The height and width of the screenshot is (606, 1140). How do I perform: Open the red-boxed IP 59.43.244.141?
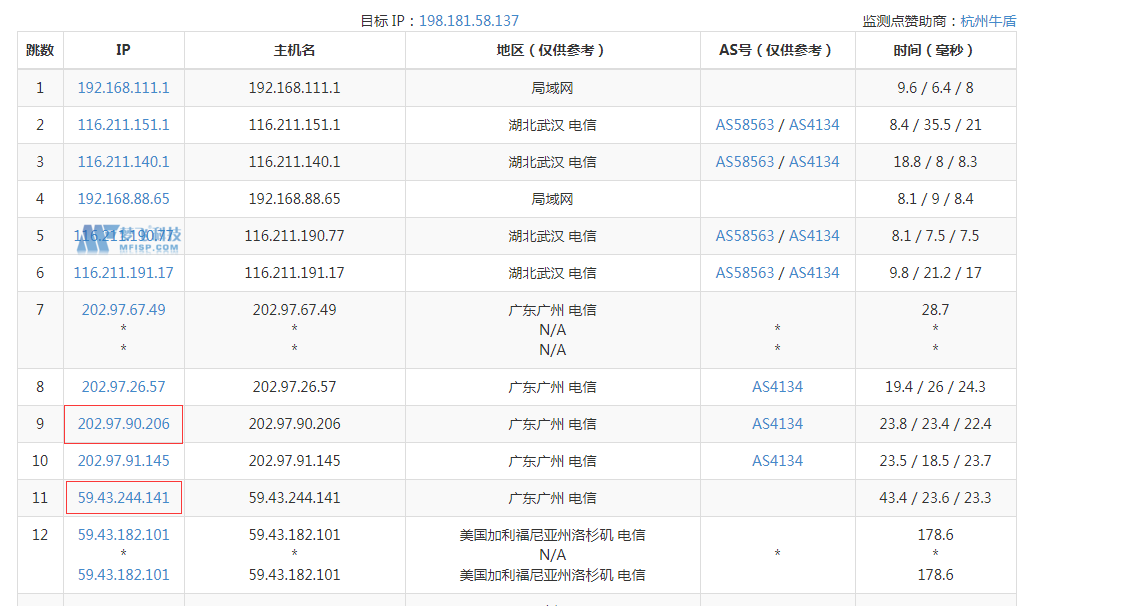[123, 498]
